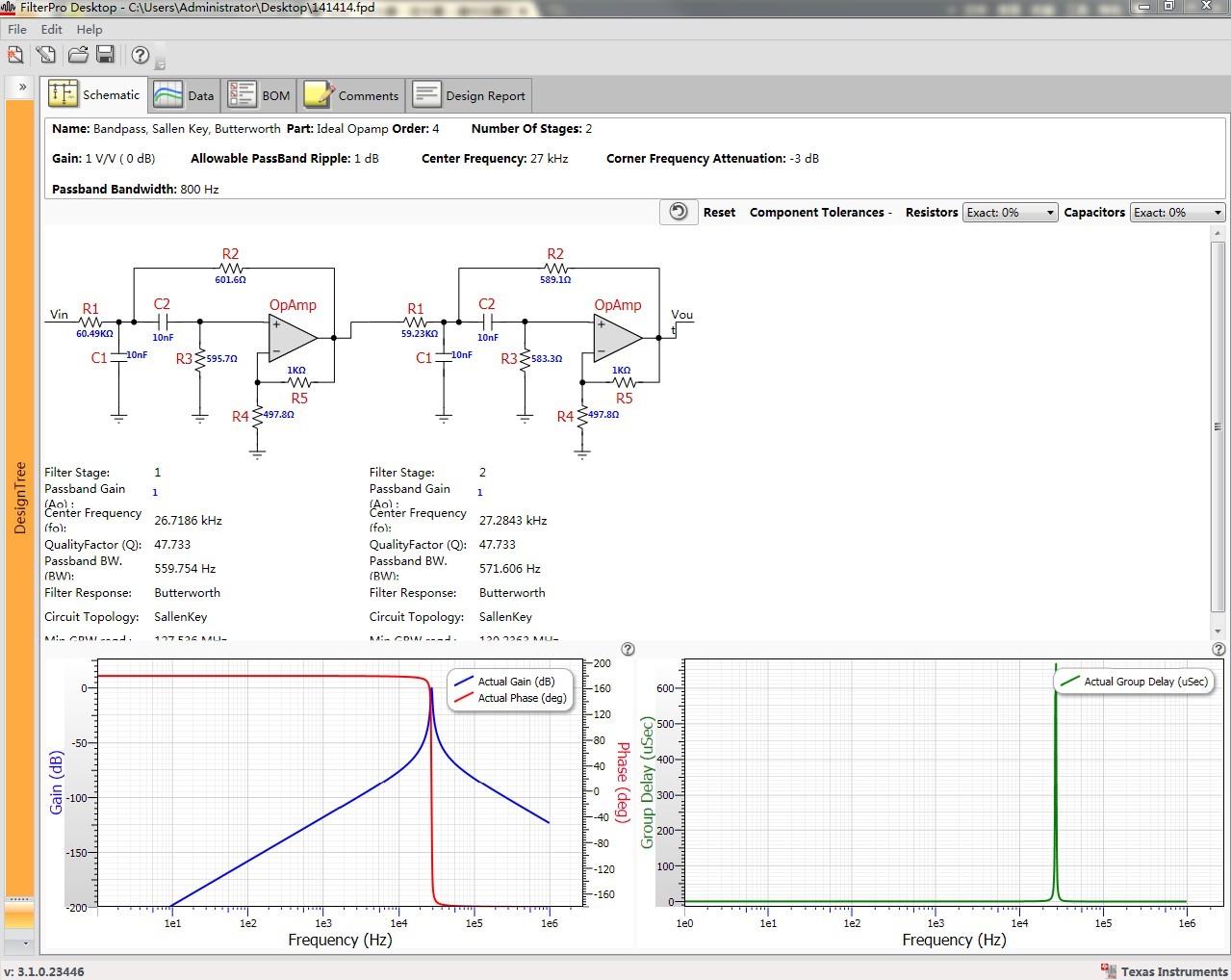Switch to the BOM tab
1231x980 pixels.
[x=260, y=95]
